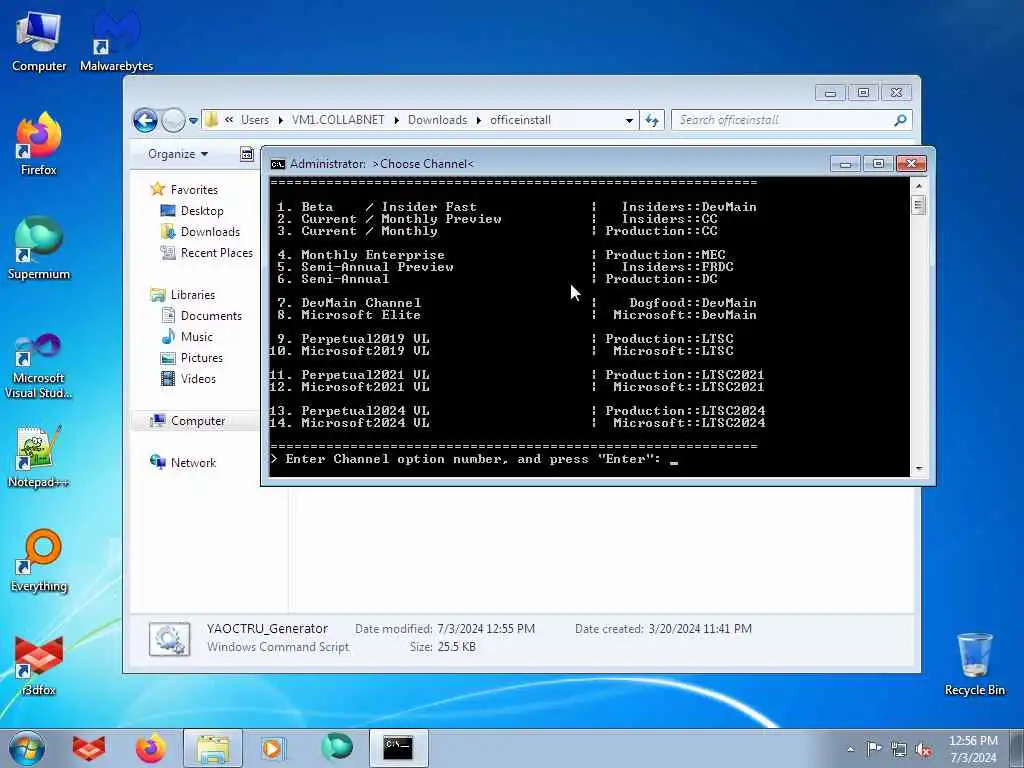
Task: Launch Firefox from the desktop shortcut
Action: coord(39,145)
